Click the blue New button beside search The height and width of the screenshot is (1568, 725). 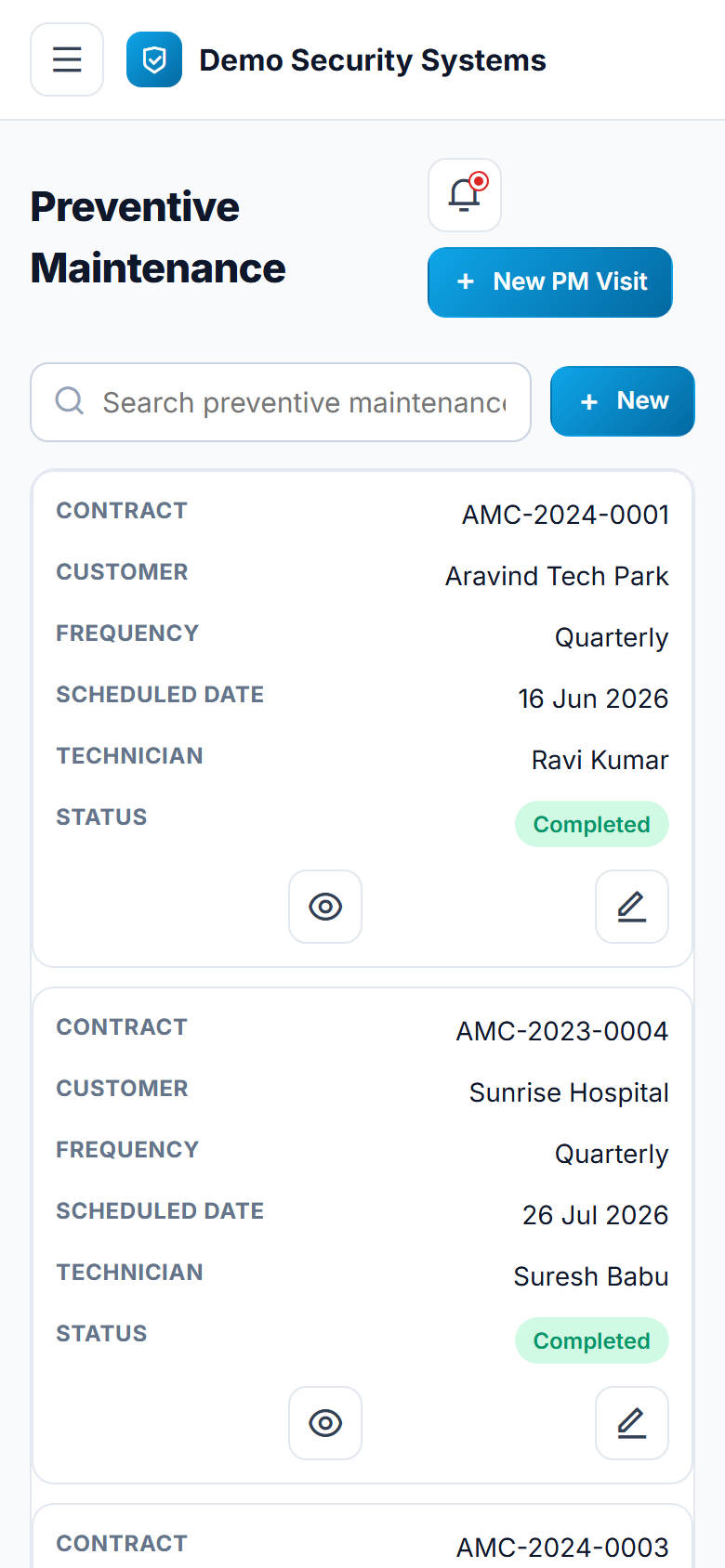pyautogui.click(x=623, y=401)
